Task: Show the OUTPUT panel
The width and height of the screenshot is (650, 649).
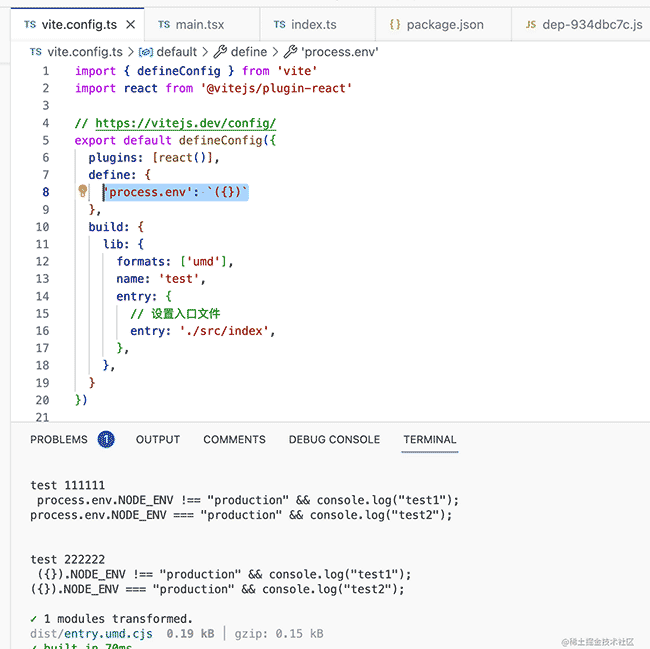Action: pos(158,439)
